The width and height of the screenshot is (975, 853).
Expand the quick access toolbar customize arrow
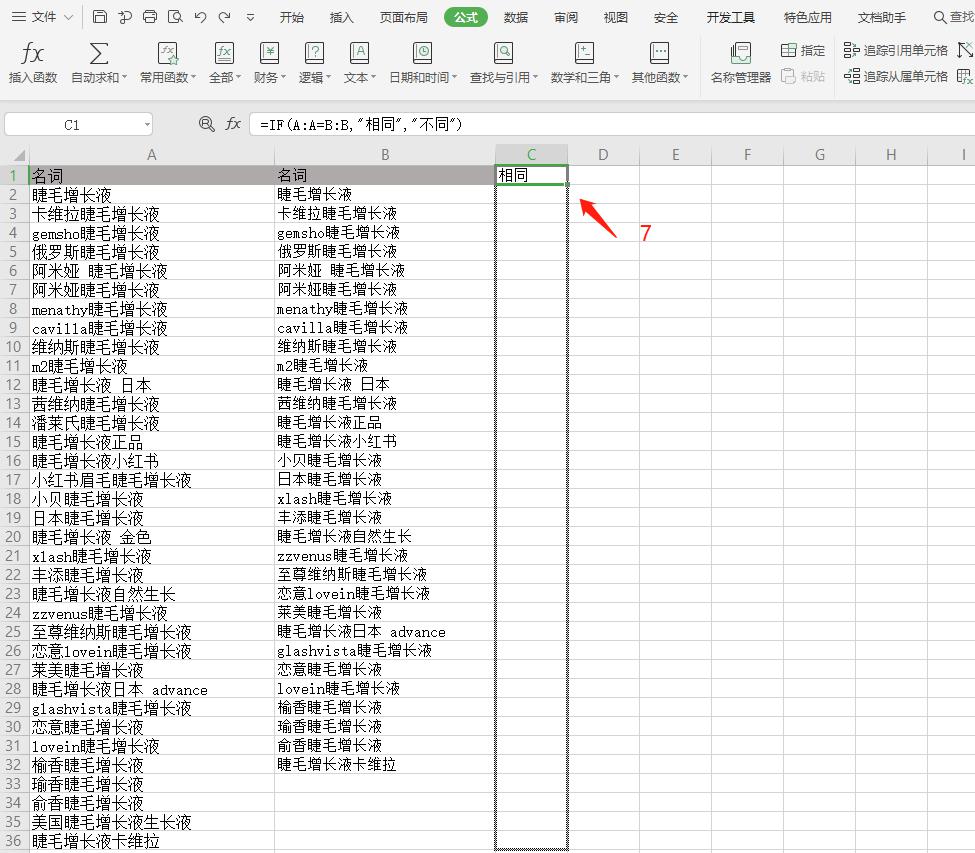pos(251,17)
